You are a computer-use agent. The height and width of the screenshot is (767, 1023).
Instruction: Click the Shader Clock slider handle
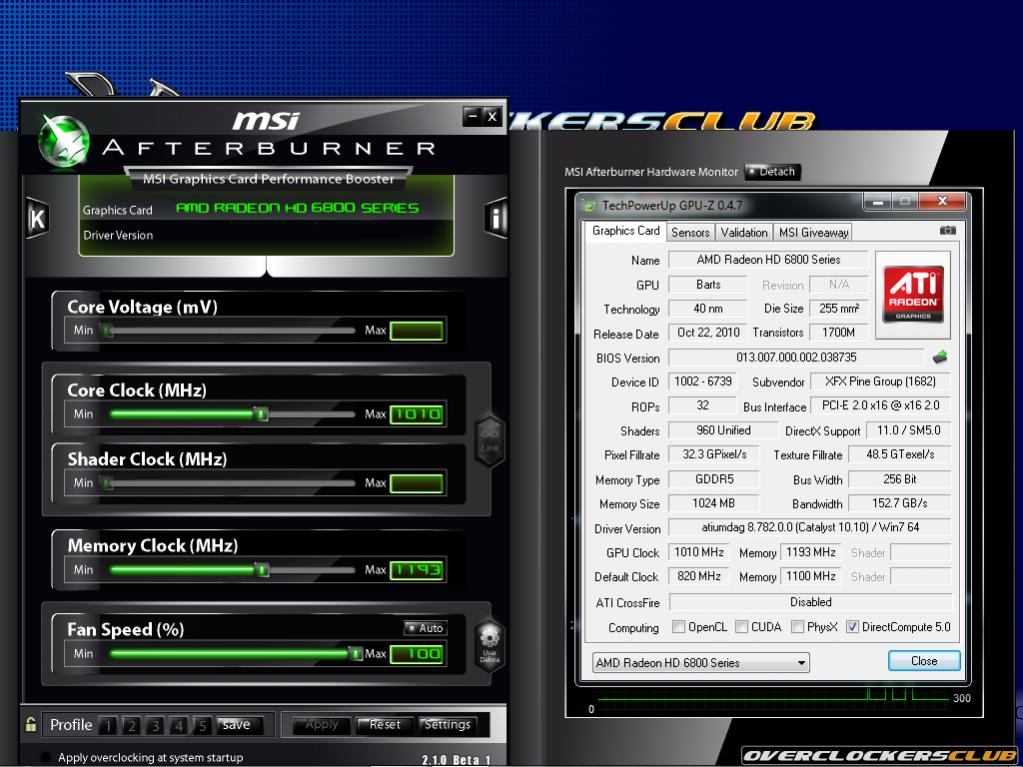coord(108,483)
